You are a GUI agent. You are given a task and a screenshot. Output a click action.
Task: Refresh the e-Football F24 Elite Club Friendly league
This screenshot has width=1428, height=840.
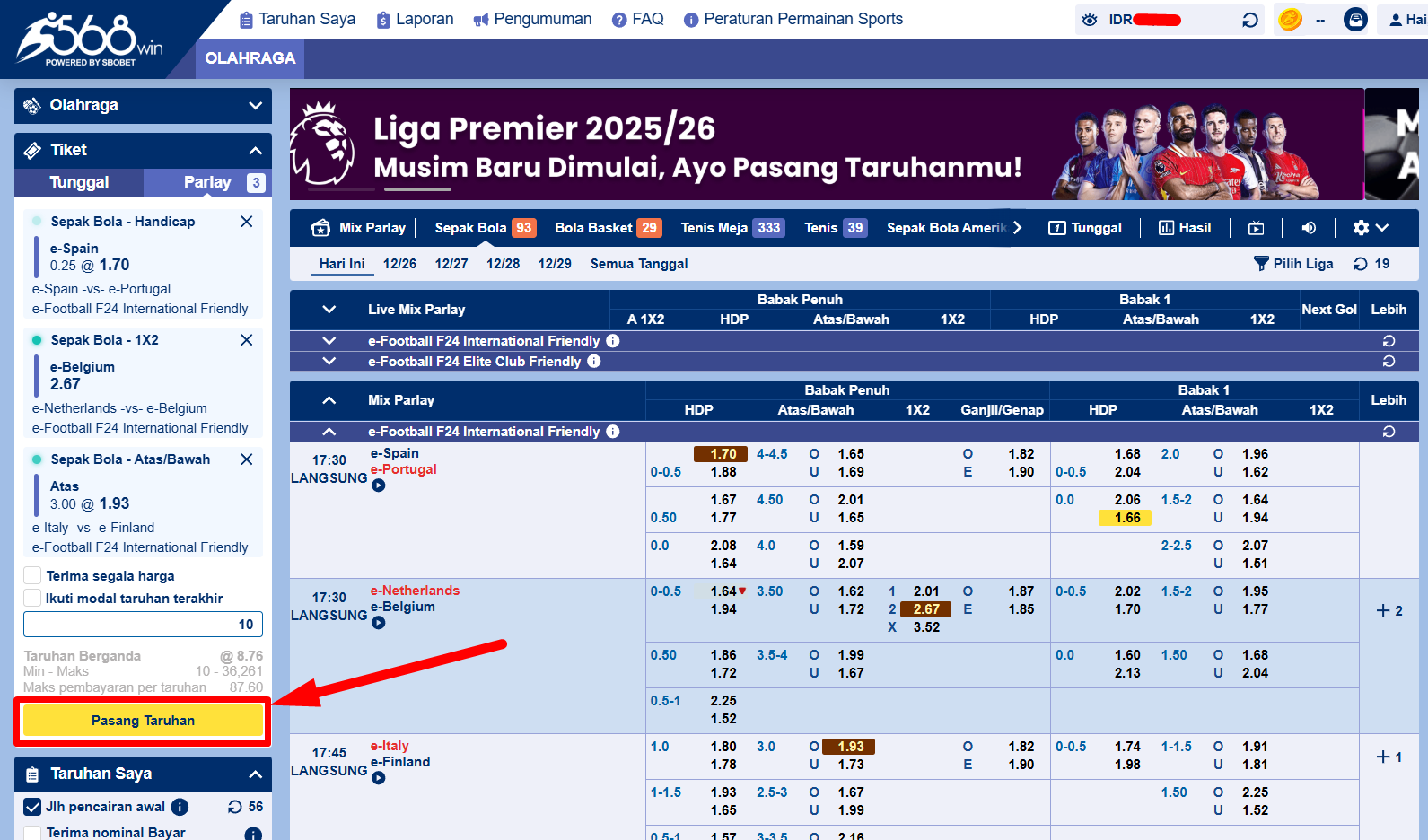(x=1389, y=362)
